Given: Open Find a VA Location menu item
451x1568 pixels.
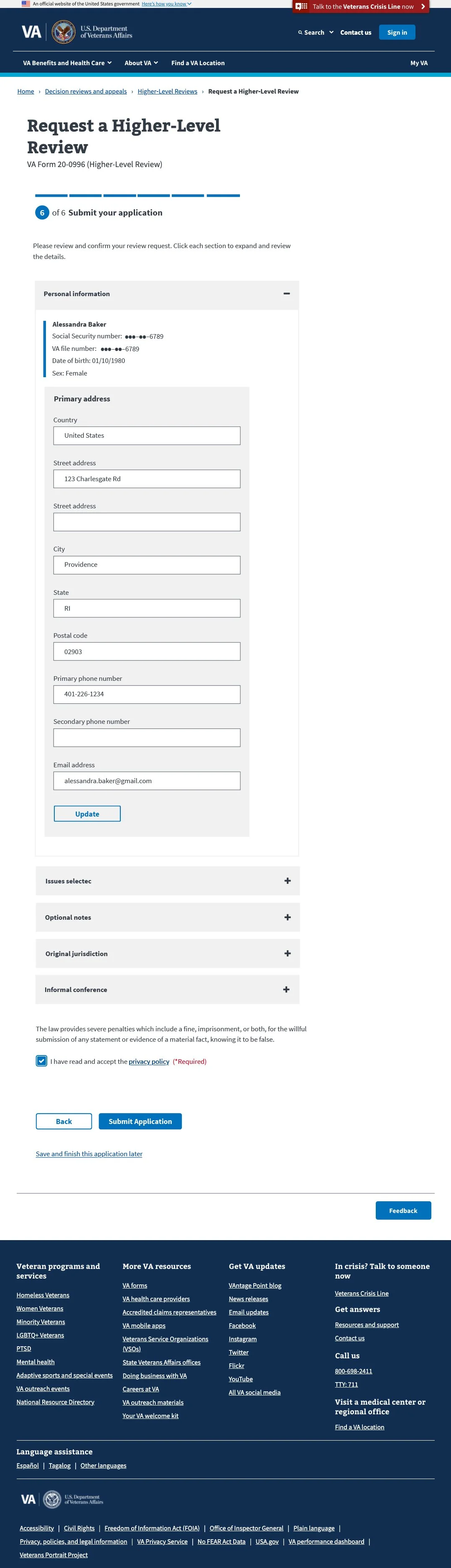Looking at the screenshot, I should (x=197, y=63).
